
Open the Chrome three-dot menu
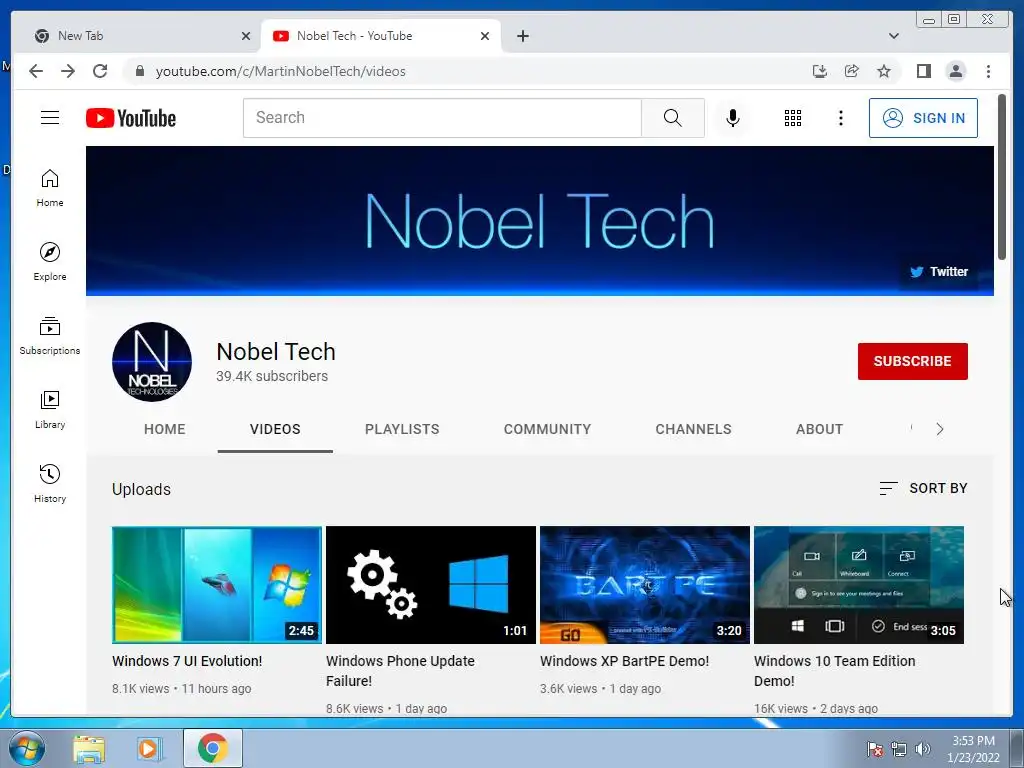[988, 71]
